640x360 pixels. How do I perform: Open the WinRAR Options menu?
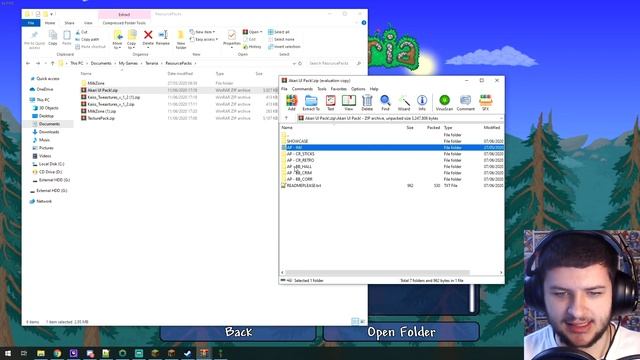[x=358, y=89]
